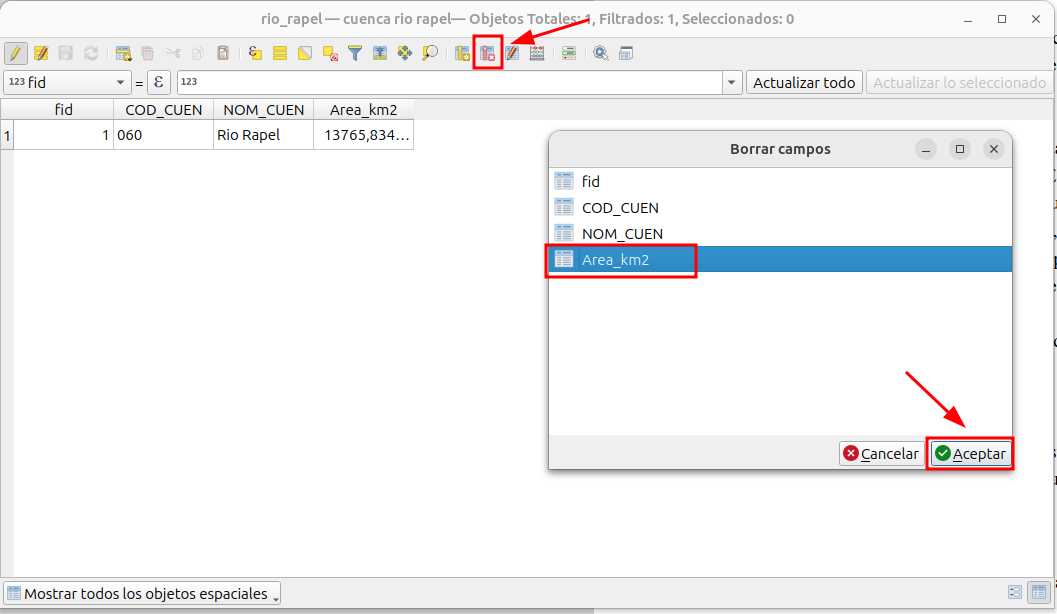
Task: Toggle editing mode pencil icon
Action: tap(16, 54)
